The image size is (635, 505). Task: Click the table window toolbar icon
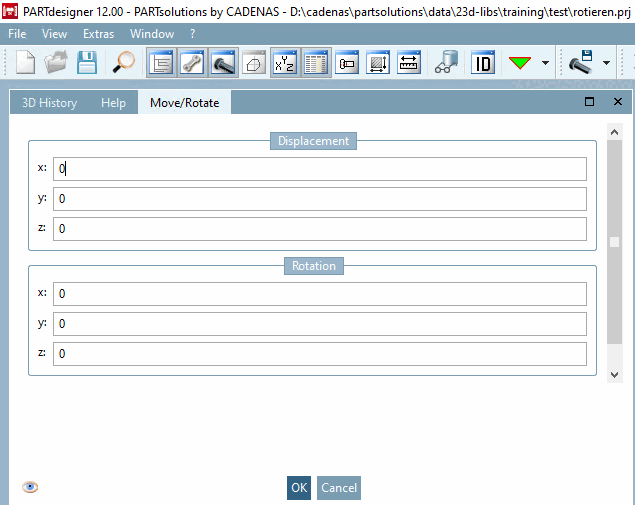pyautogui.click(x=316, y=63)
